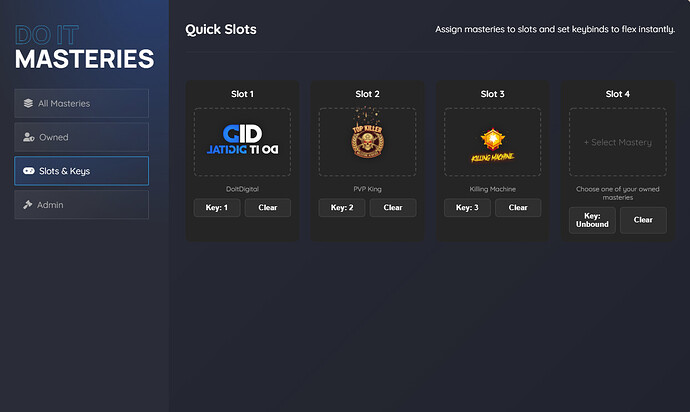
Task: Click the Slot 4 heading
Action: click(x=617, y=94)
